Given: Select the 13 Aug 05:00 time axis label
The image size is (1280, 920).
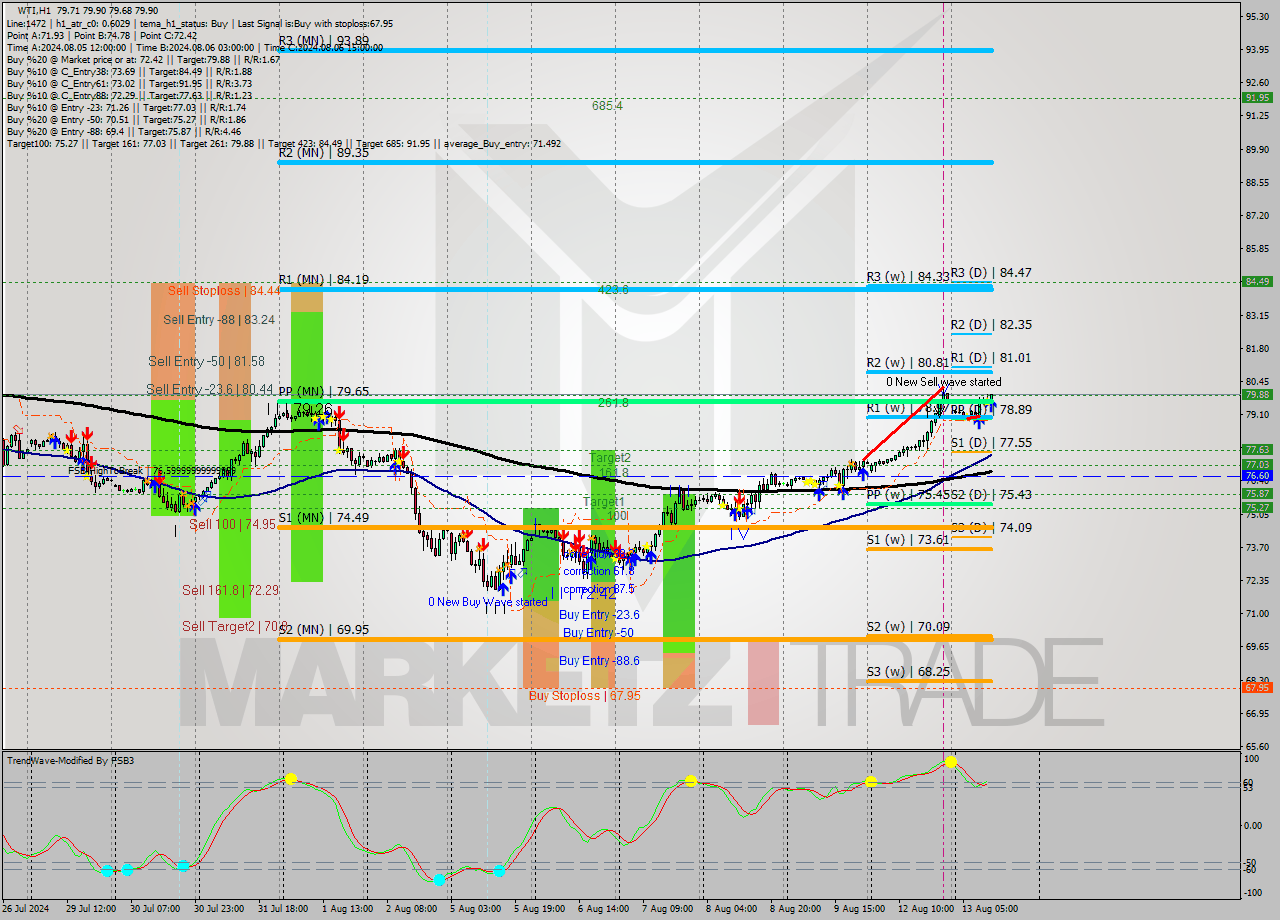Looking at the screenshot, I should tap(988, 909).
